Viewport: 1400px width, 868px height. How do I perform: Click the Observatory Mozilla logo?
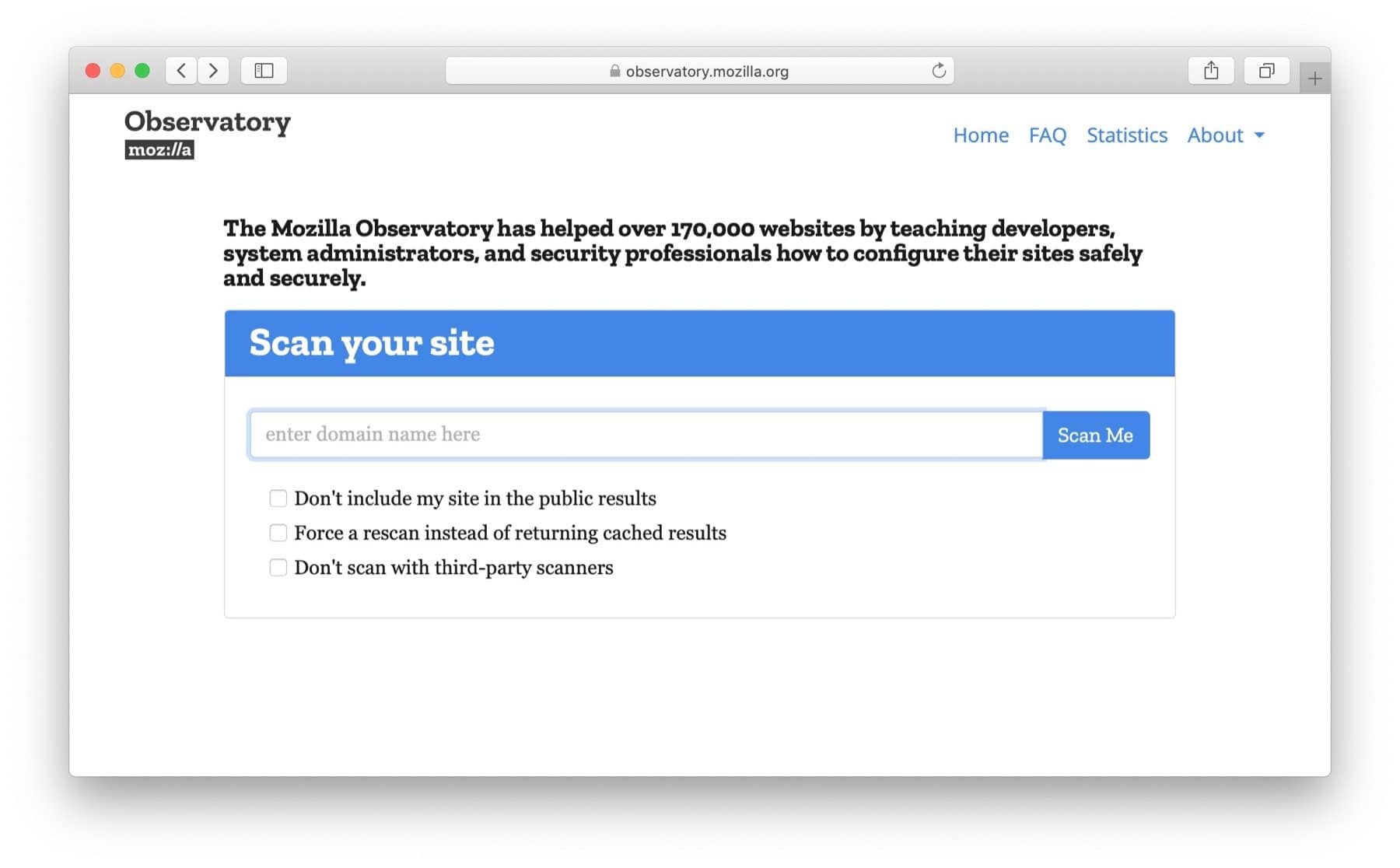207,133
